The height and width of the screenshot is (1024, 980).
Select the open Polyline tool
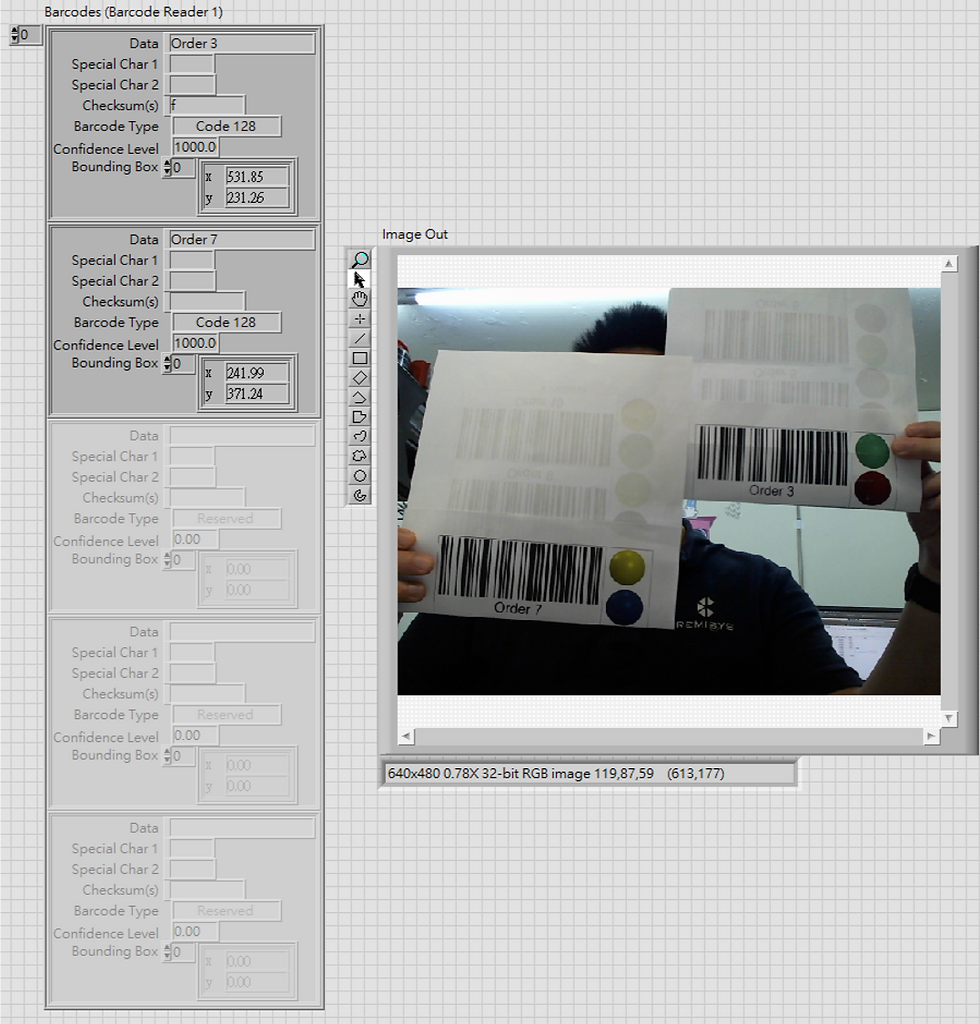coord(360,397)
